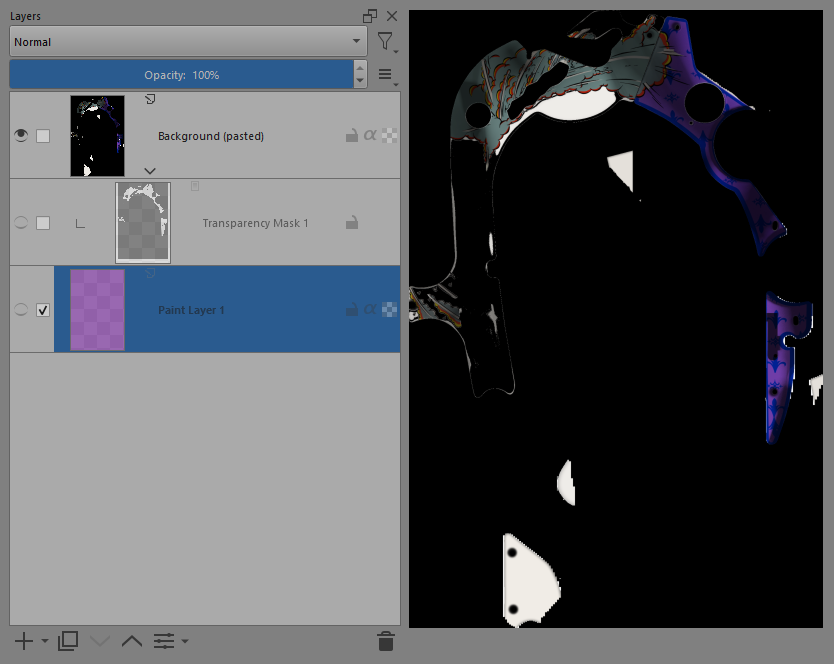
Task: Tick the Transparency Mask 1 checkbox
Action: click(x=43, y=223)
